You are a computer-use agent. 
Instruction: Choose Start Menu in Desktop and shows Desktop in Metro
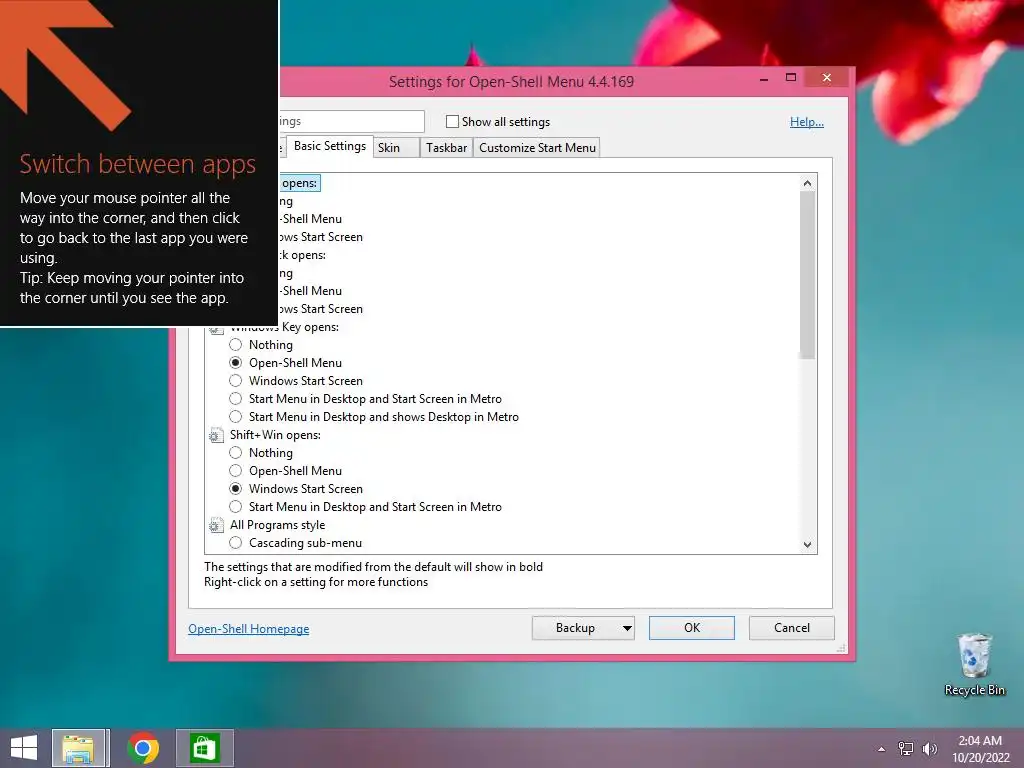click(x=236, y=417)
